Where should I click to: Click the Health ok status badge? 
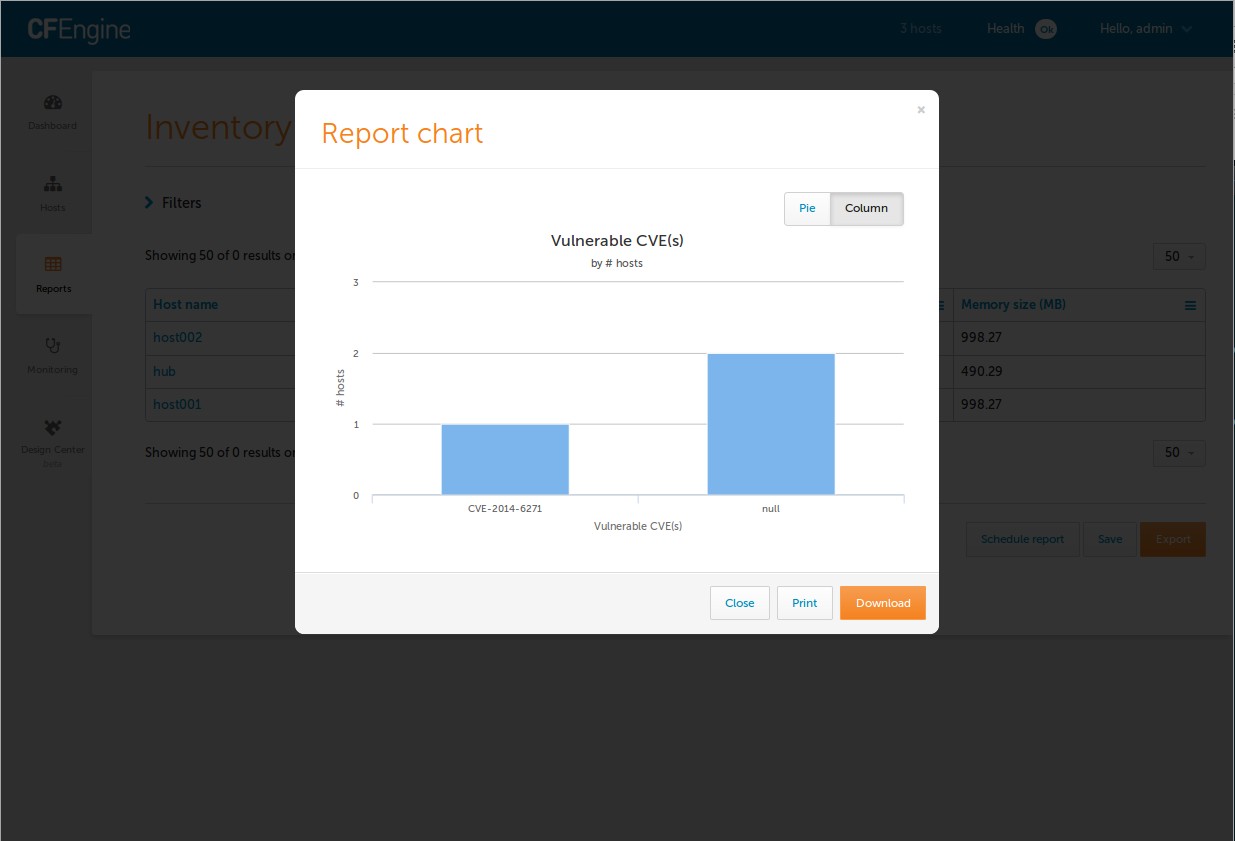(1046, 29)
